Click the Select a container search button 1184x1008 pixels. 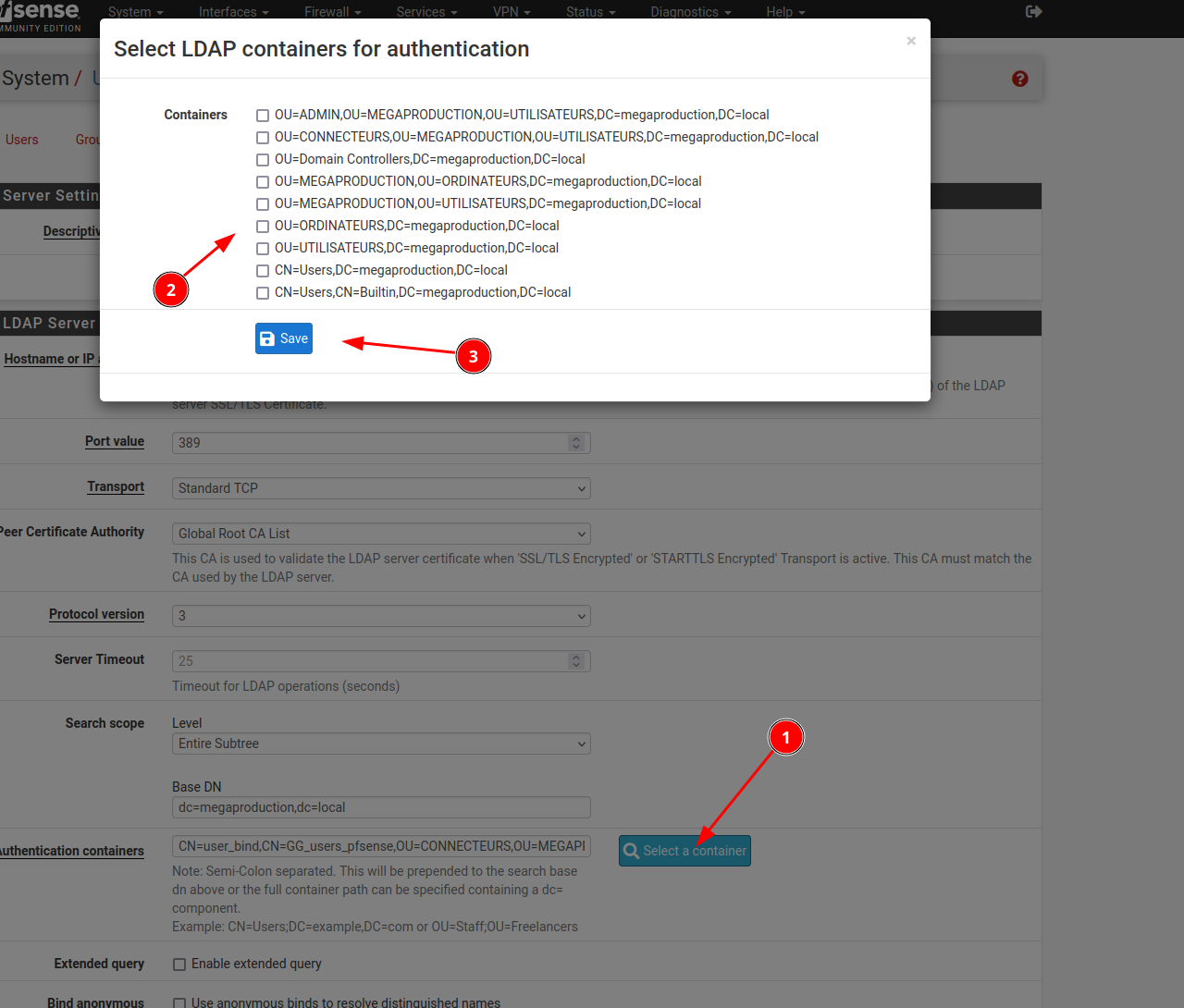tap(684, 851)
